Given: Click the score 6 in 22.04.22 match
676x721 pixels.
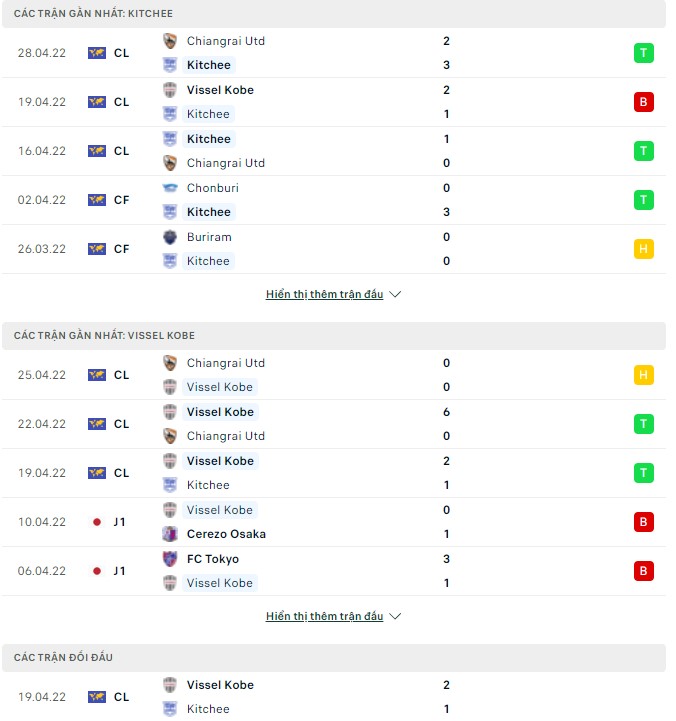Looking at the screenshot, I should (x=446, y=412).
